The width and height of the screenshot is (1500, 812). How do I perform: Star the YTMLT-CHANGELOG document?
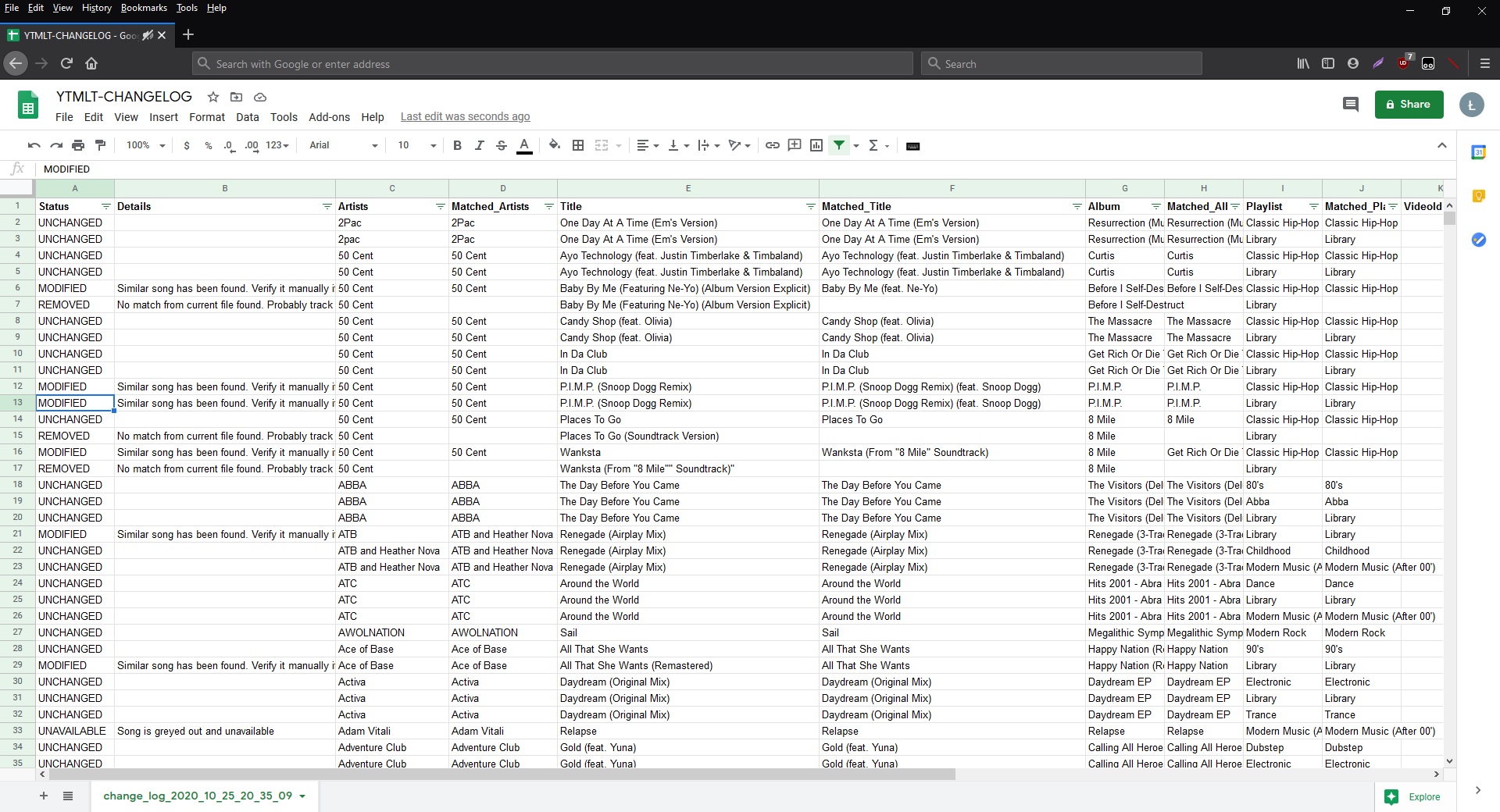click(x=213, y=97)
